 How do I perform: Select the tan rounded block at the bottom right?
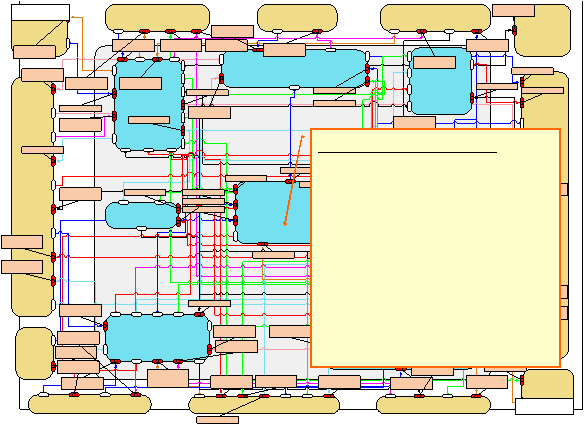[x=434, y=405]
